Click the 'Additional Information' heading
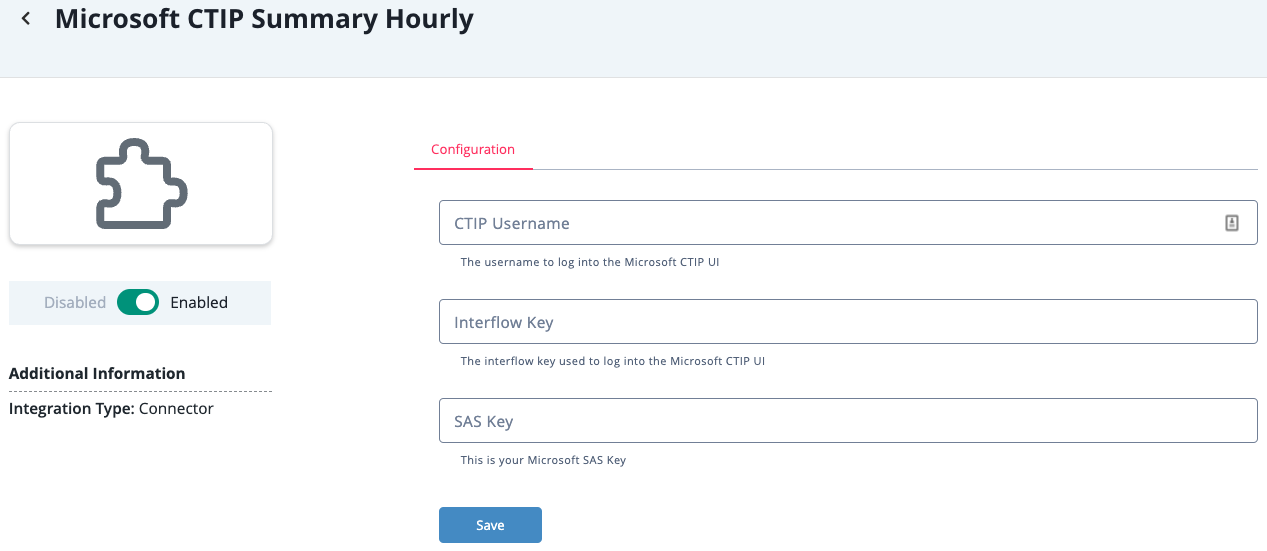Screen dimensions: 1267x551 tap(97, 373)
